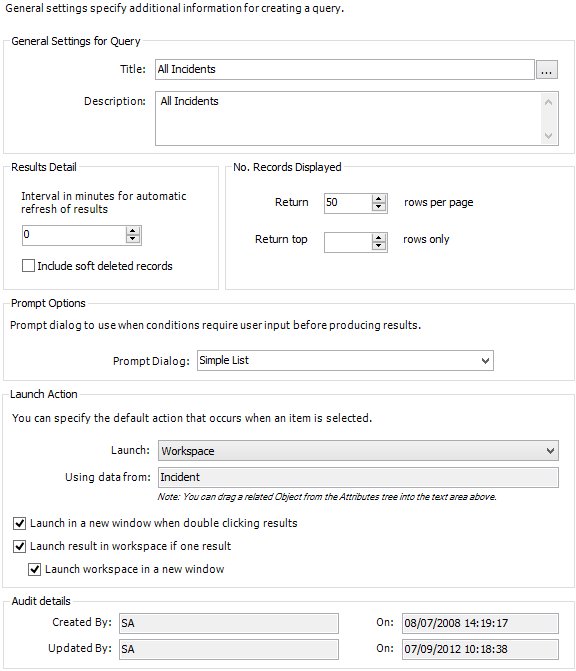Decrease Return top rows spinner down arrow
Screen dimensions: 576x671
pyautogui.click(x=378, y=246)
